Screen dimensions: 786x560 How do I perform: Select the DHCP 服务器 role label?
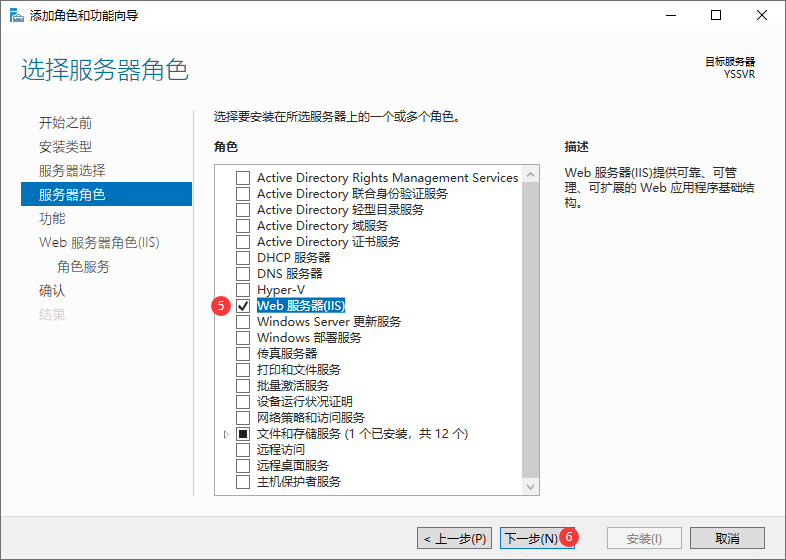(x=294, y=258)
